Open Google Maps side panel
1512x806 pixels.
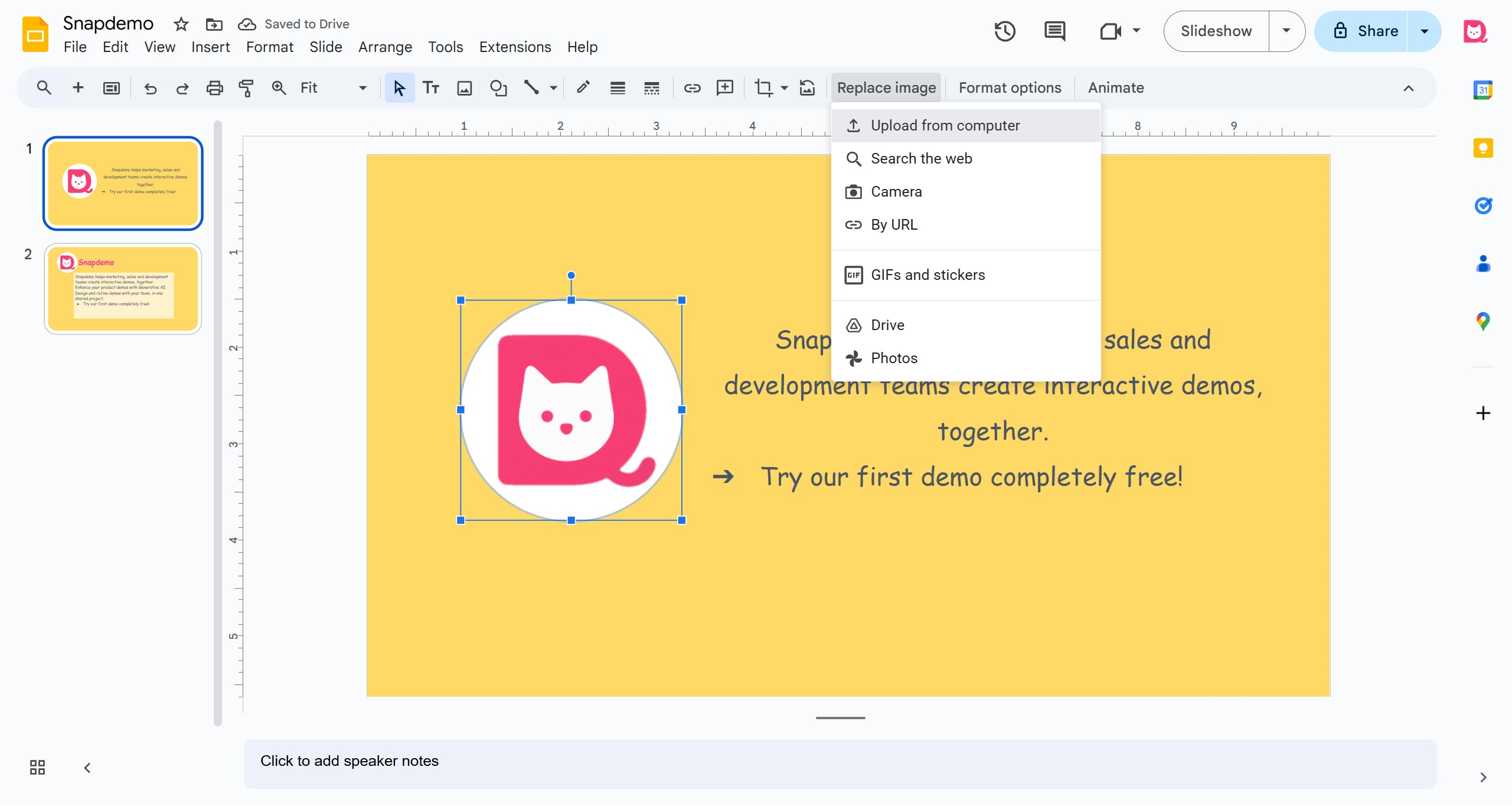tap(1483, 321)
